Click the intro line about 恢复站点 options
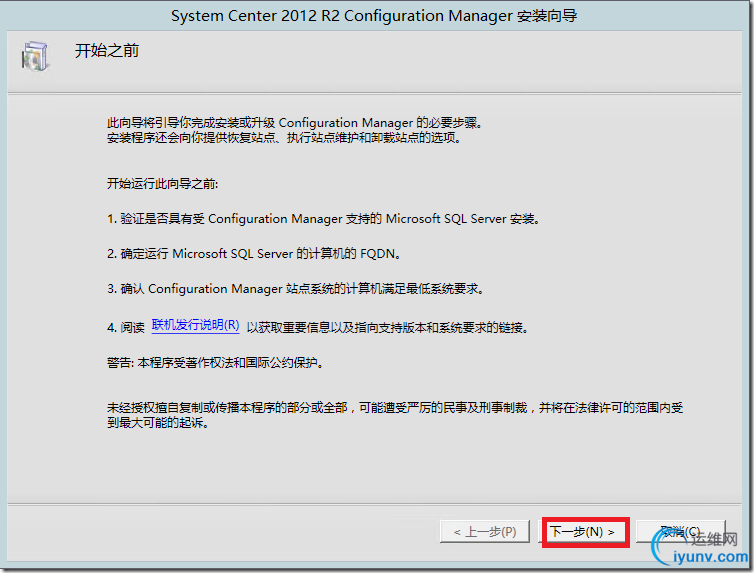 [x=284, y=138]
